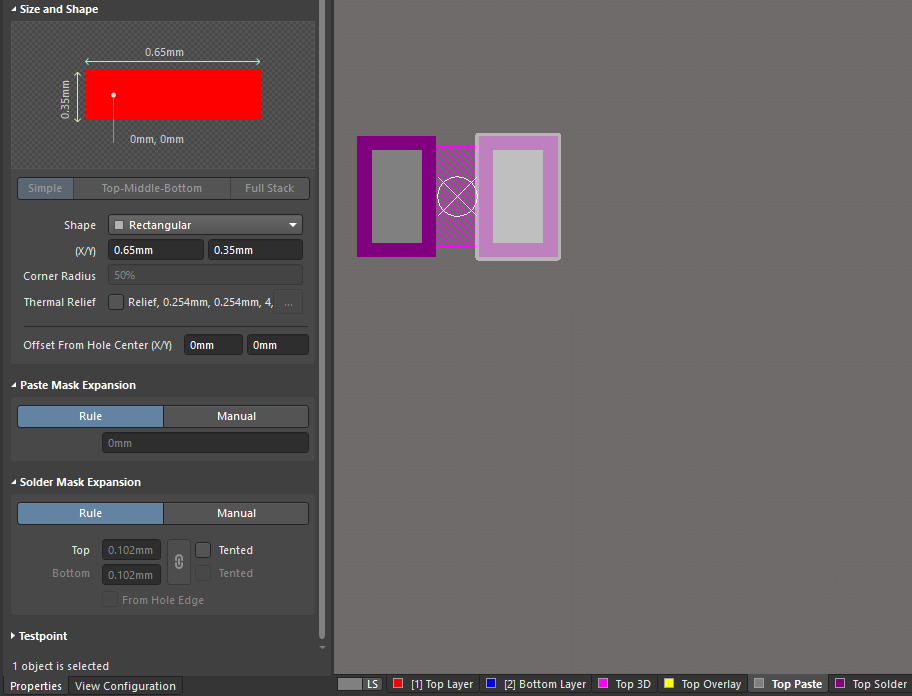Click the chain link icon between solder mask values
Image resolution: width=912 pixels, height=696 pixels.
pyautogui.click(x=178, y=561)
